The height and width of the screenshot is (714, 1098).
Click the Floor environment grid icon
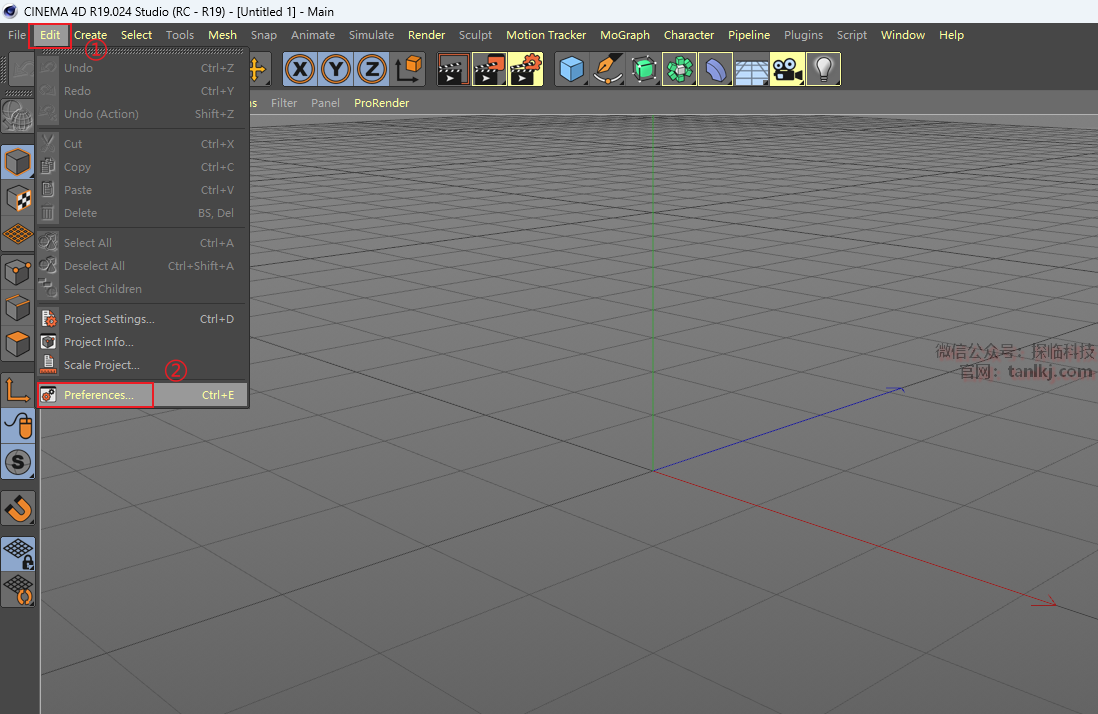click(751, 69)
